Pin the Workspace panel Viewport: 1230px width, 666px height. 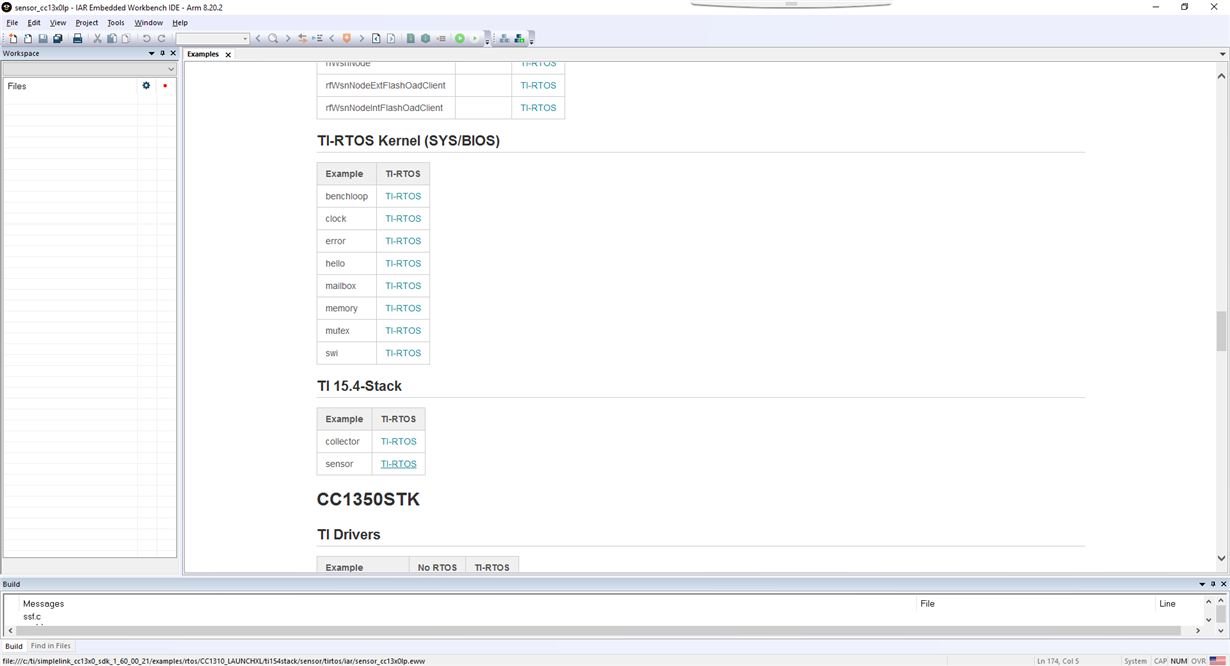click(x=163, y=54)
